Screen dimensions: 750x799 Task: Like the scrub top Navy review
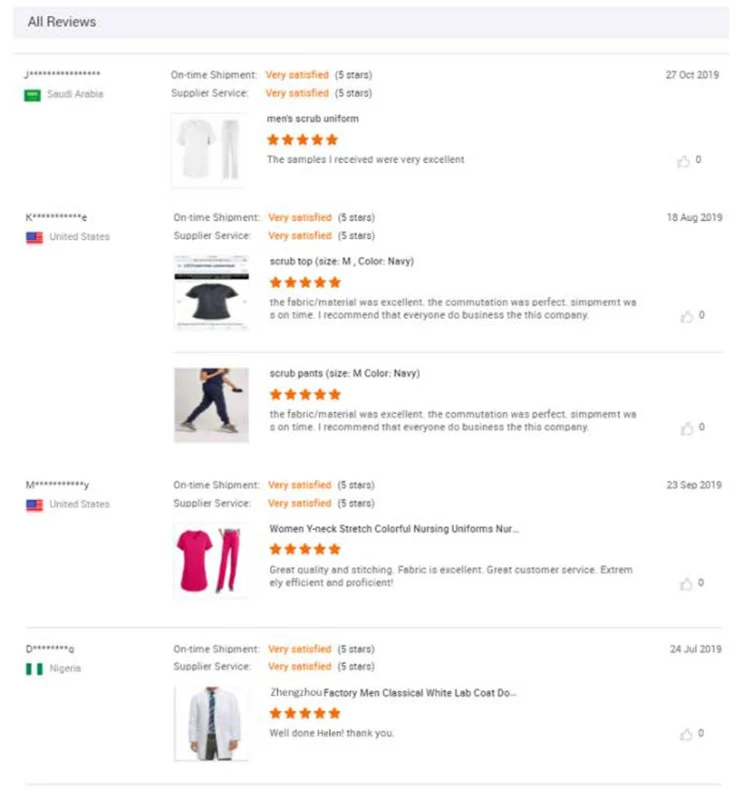click(x=687, y=316)
